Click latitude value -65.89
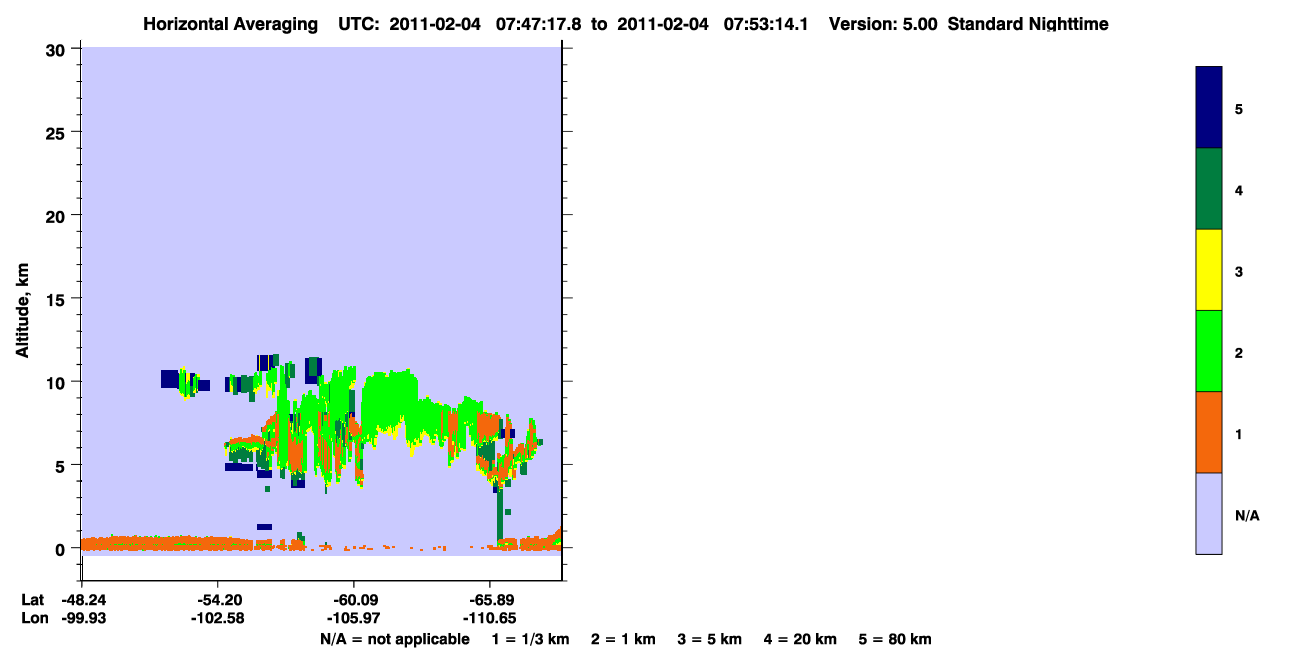 click(490, 600)
